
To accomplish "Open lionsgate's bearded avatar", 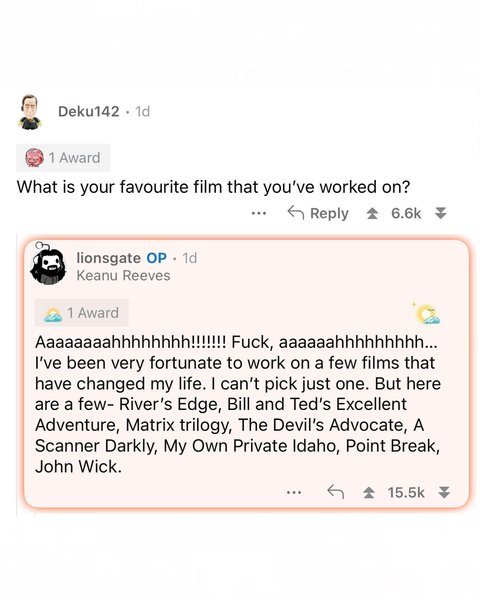I will click(48, 265).
